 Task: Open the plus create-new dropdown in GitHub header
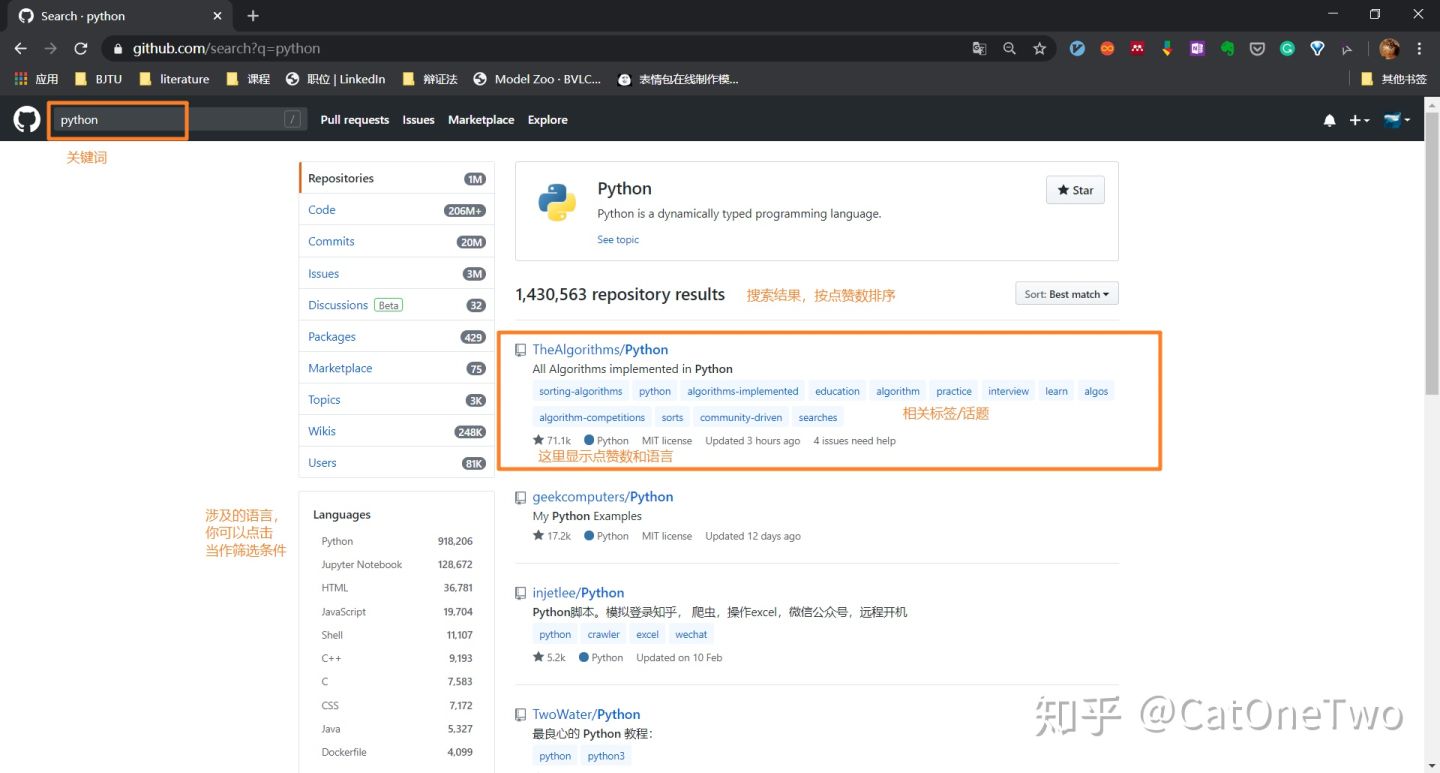(1359, 120)
